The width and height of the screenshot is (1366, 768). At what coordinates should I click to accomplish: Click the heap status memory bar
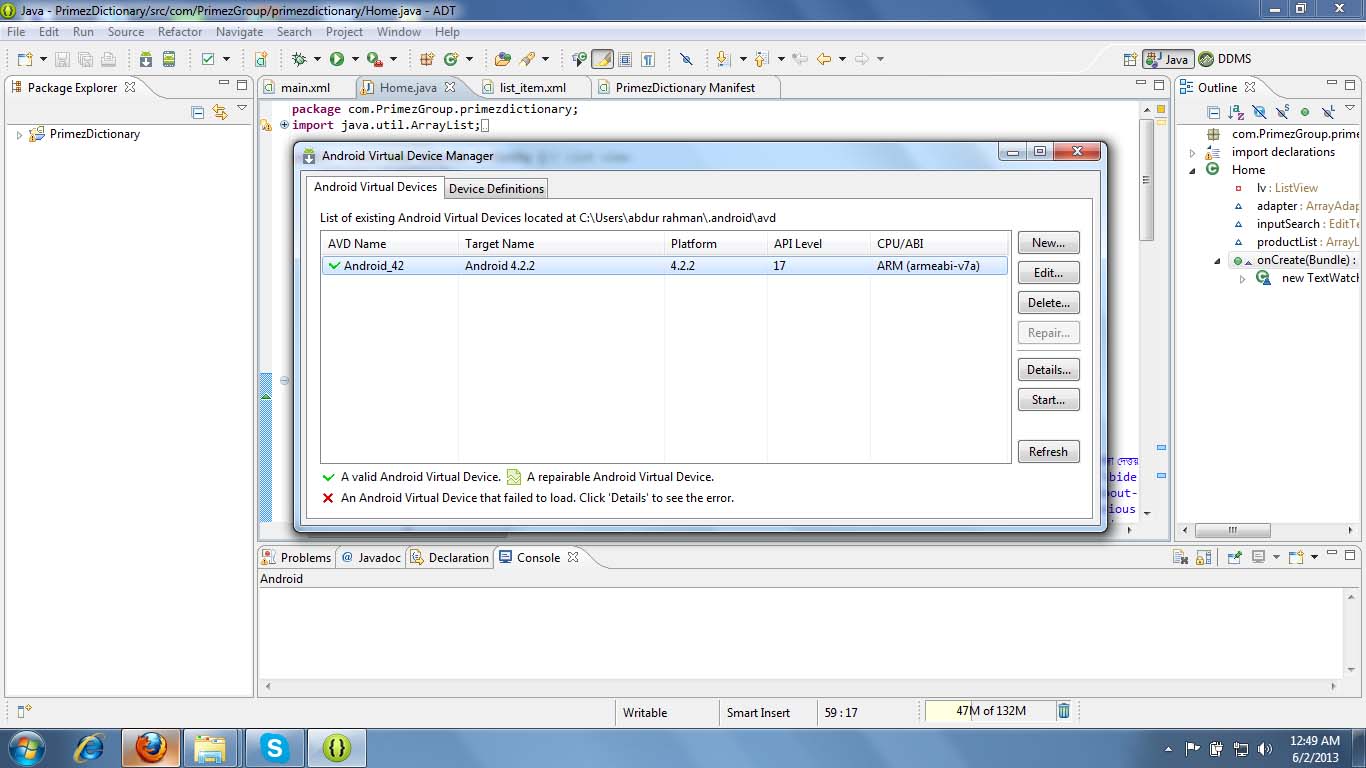click(x=990, y=711)
